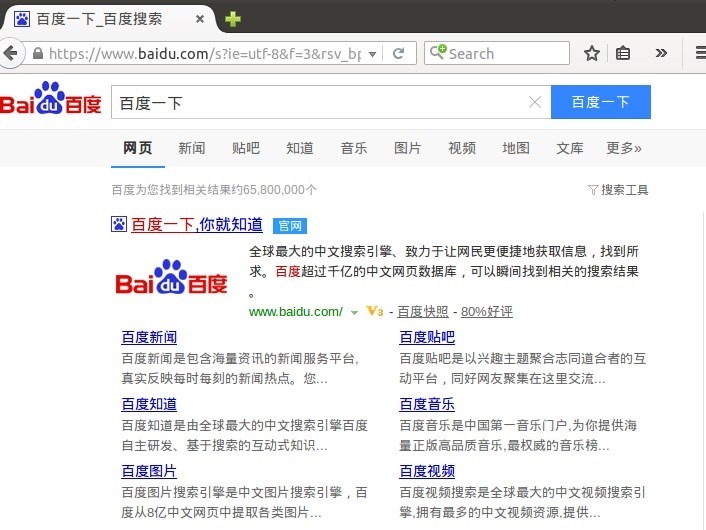
Task: Go back with the browser back arrow
Action: [10, 53]
